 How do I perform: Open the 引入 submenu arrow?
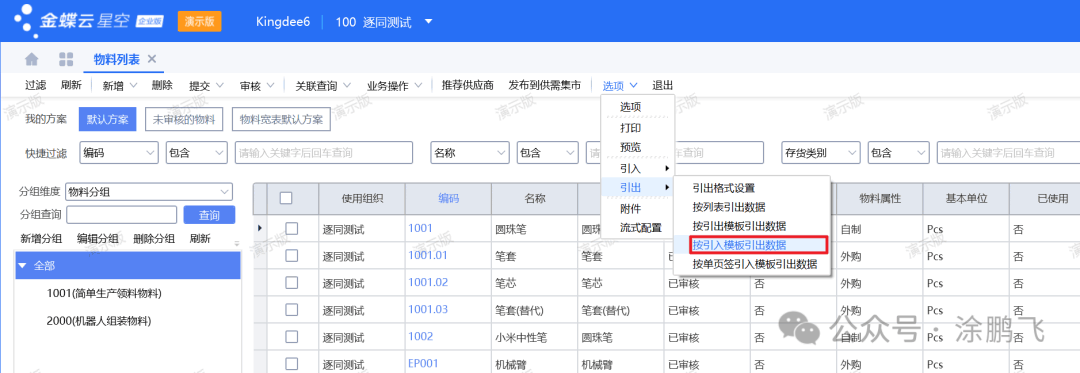[666, 168]
